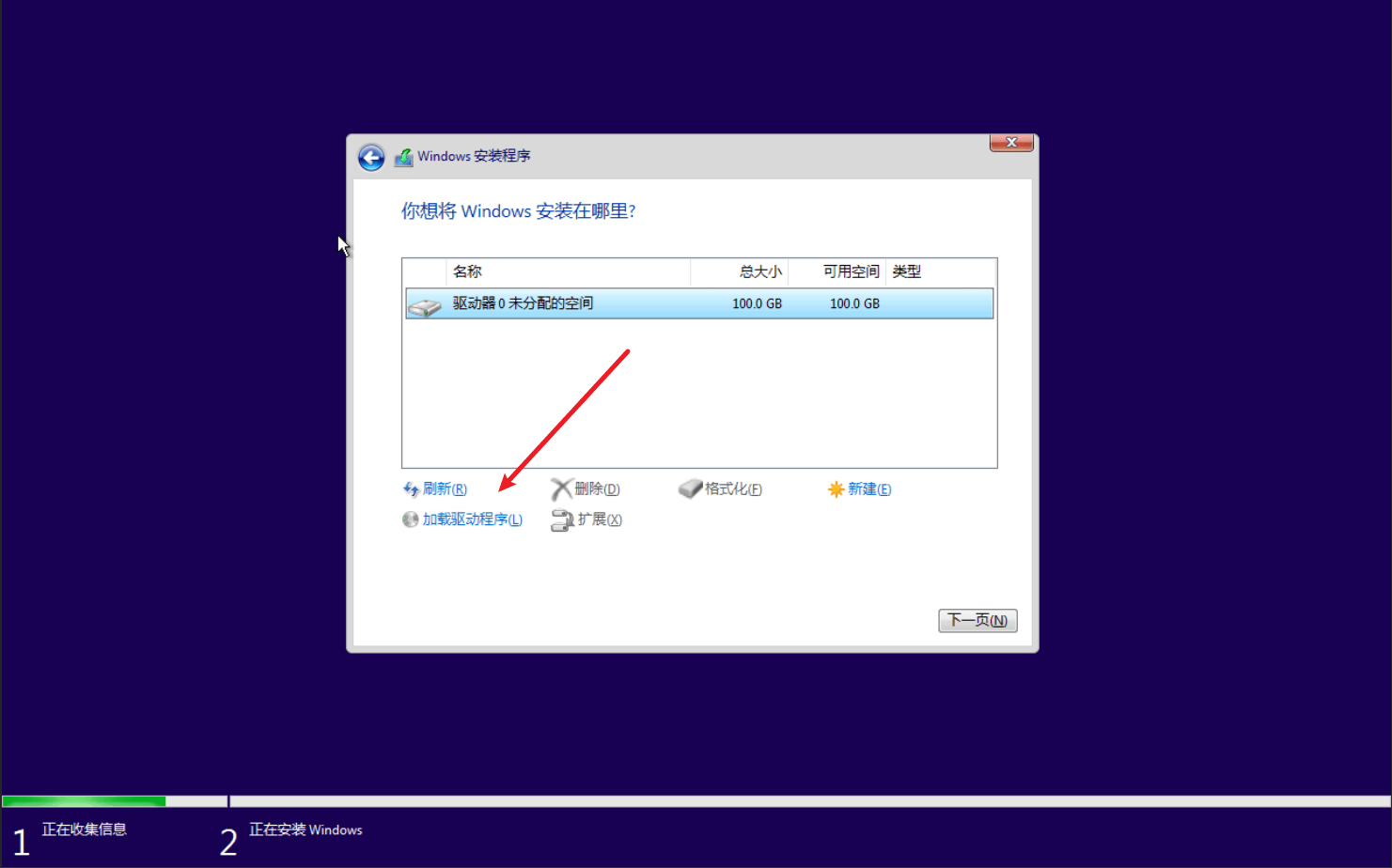The width and height of the screenshot is (1392, 868).
Task: Click the Format (格式化) drive icon
Action: pyautogui.click(x=688, y=488)
